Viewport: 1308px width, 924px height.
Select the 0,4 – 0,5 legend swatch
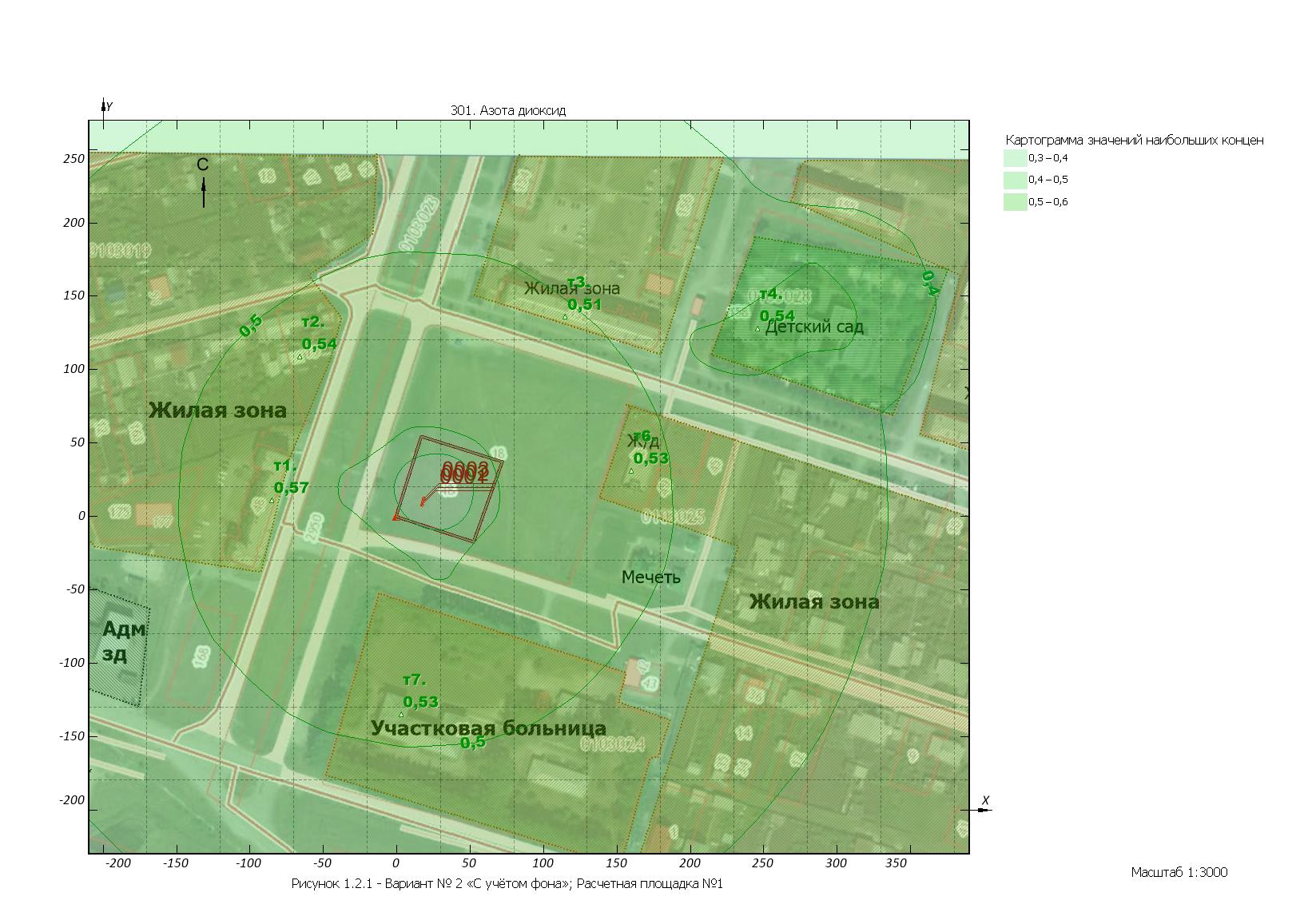[x=1015, y=180]
